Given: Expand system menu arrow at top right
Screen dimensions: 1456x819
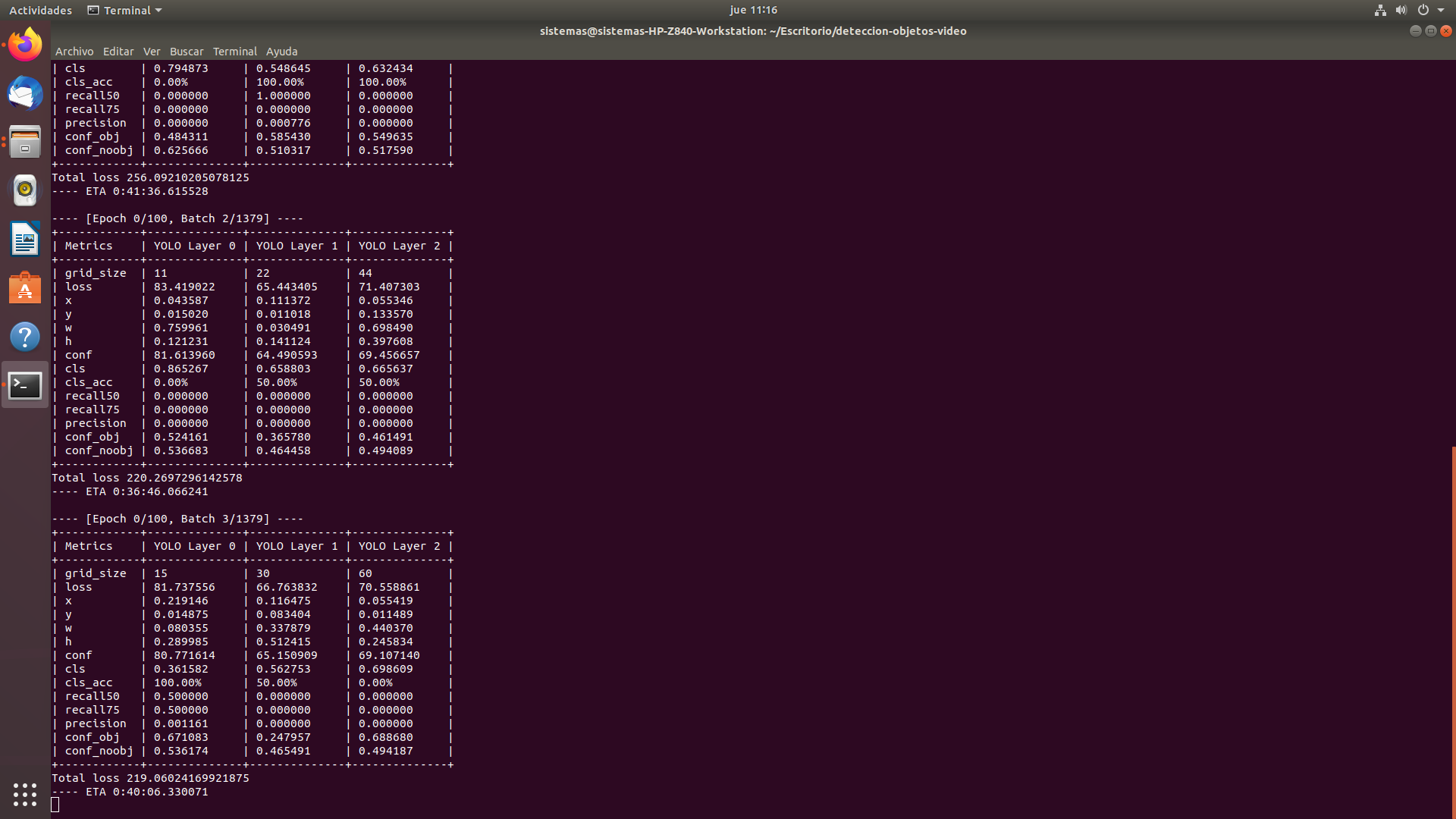Looking at the screenshot, I should click(1441, 10).
